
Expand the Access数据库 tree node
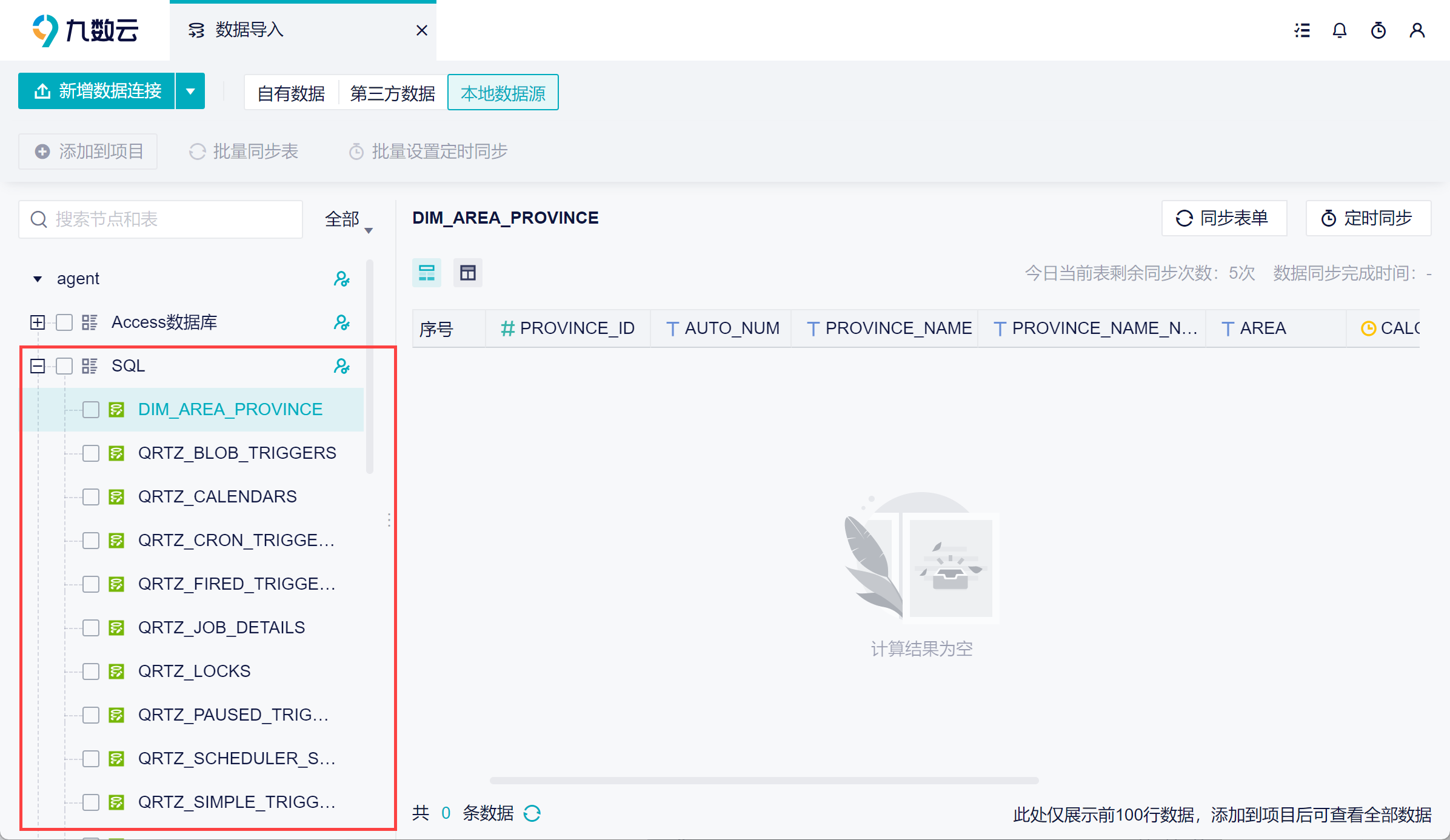click(x=38, y=322)
